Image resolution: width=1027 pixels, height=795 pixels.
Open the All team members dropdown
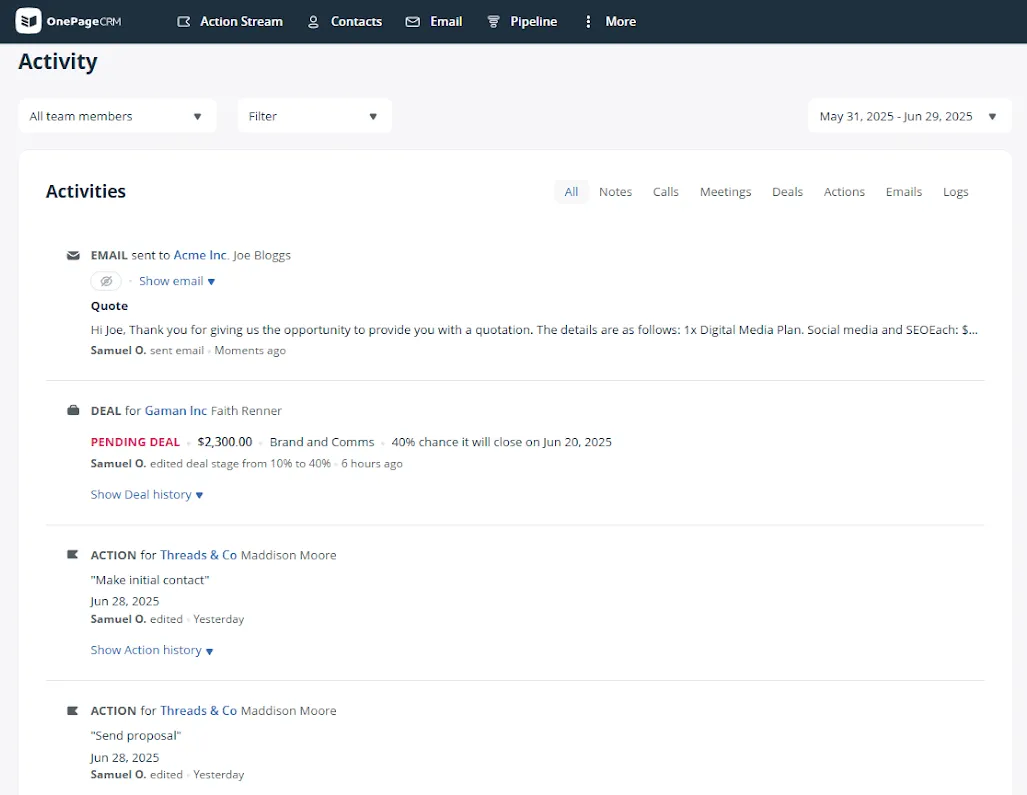pyautogui.click(x=117, y=116)
